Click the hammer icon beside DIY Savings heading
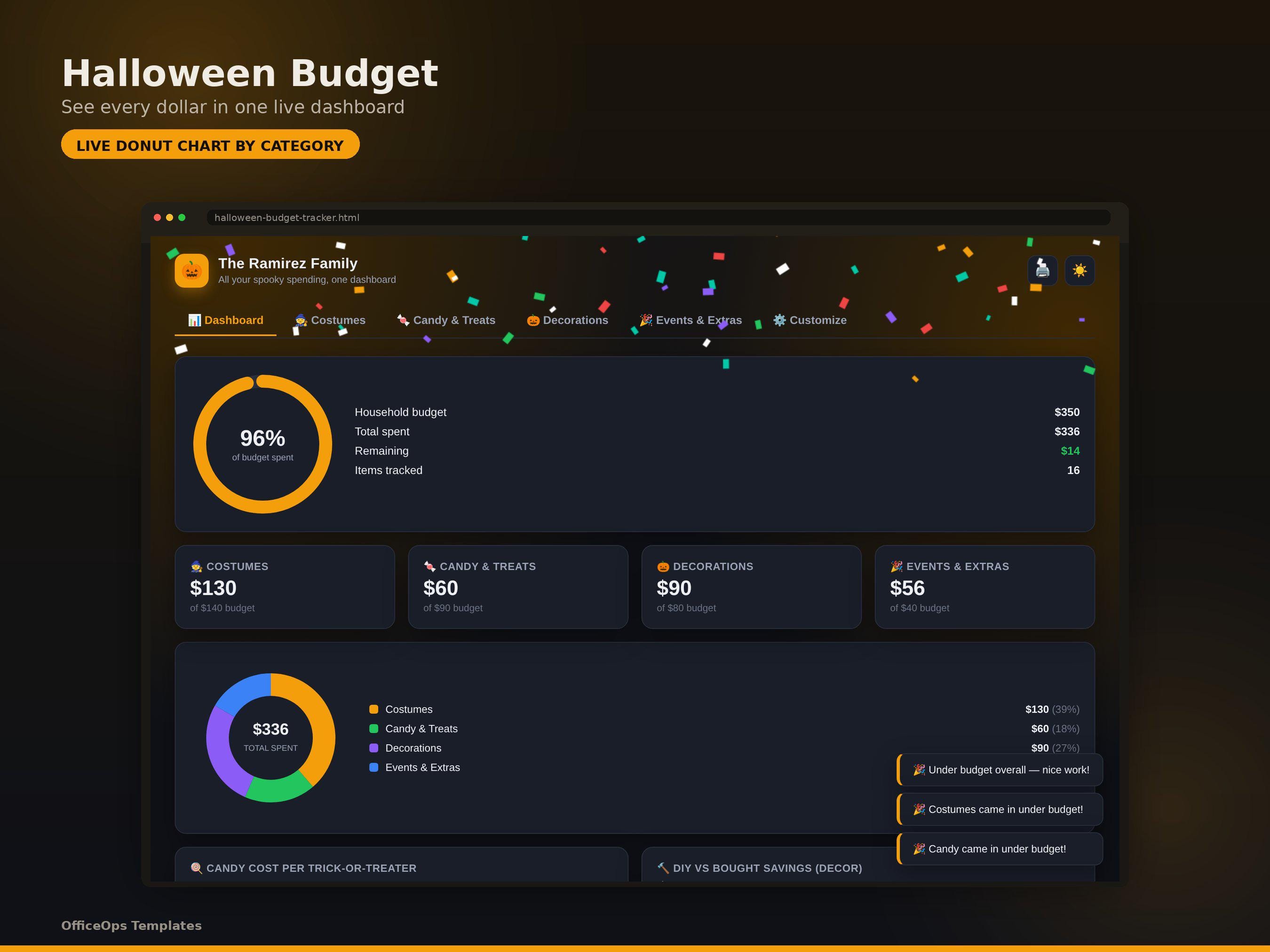 pyautogui.click(x=663, y=868)
